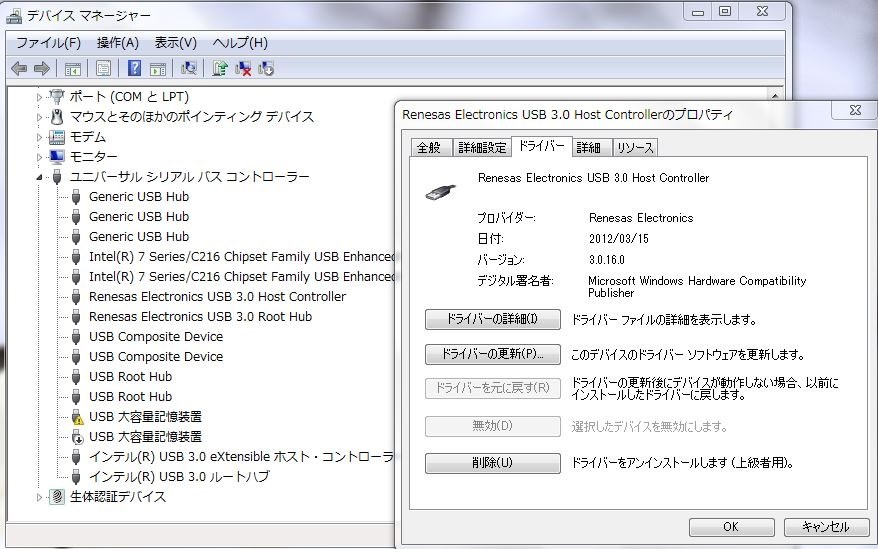This screenshot has width=878, height=549.
Task: Click ドライバーの更新(P)... button
Action: [493, 354]
